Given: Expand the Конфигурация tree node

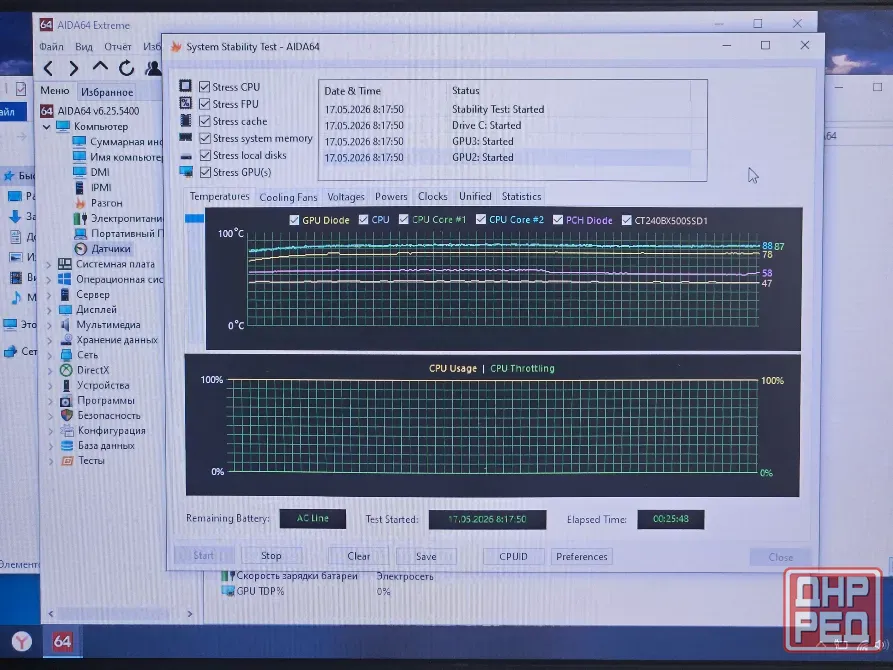Looking at the screenshot, I should (x=51, y=431).
